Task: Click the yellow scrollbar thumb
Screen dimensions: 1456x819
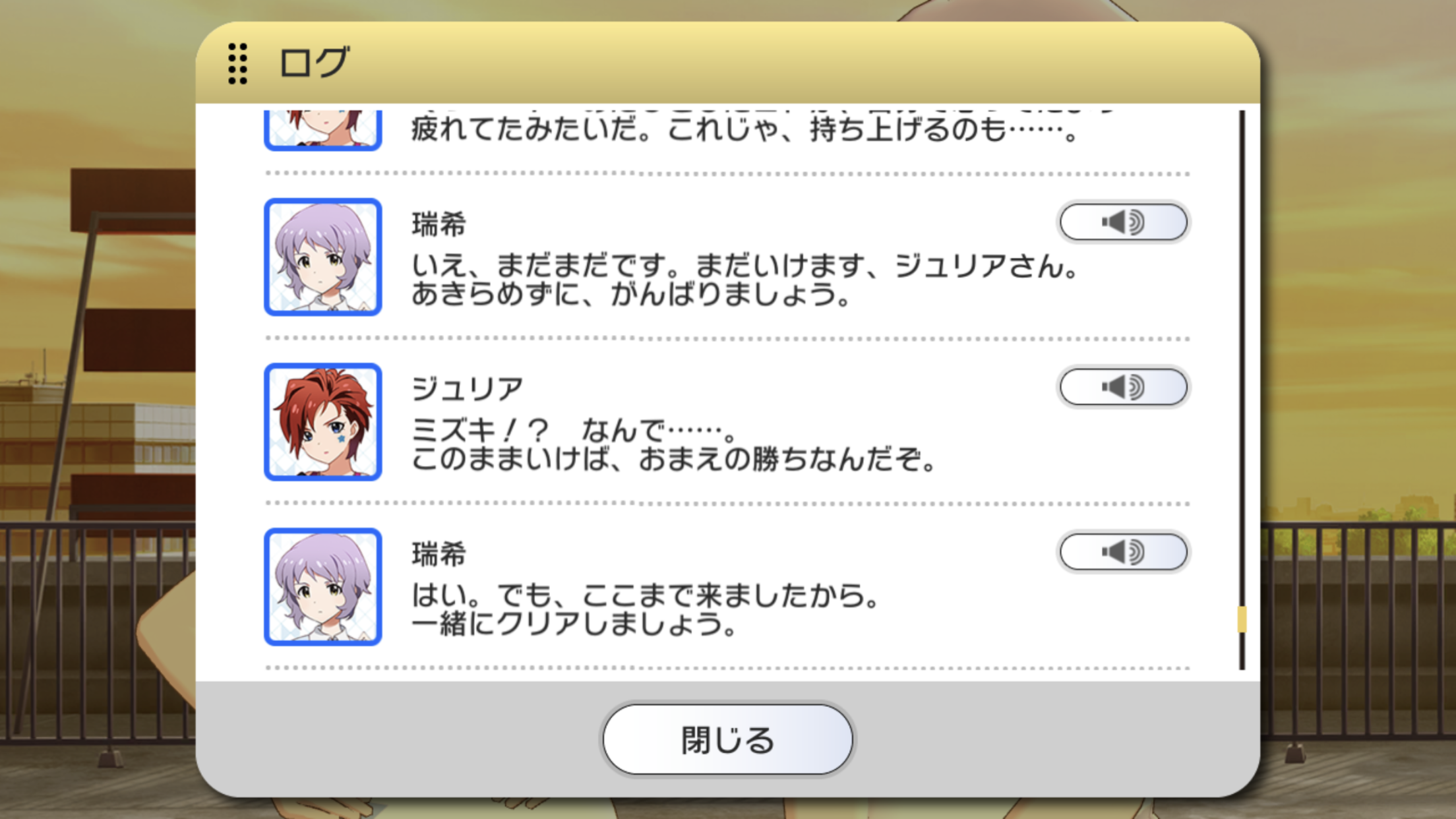Action: coord(1242,619)
